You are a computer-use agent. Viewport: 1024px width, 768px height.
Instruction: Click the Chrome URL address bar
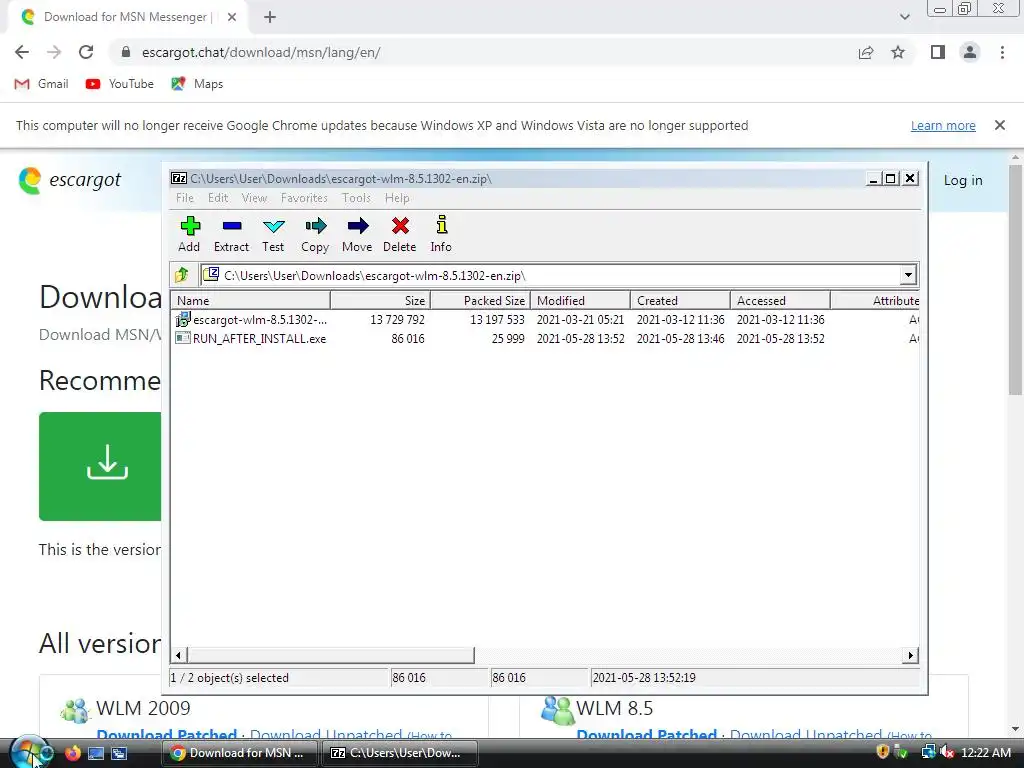point(483,52)
